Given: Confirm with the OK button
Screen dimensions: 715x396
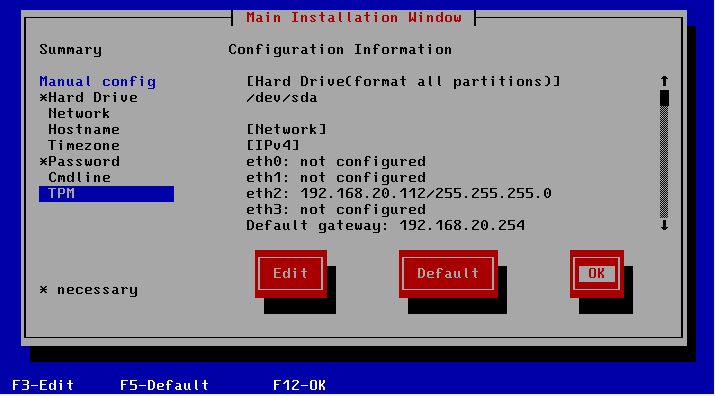Looking at the screenshot, I should click(x=596, y=273).
